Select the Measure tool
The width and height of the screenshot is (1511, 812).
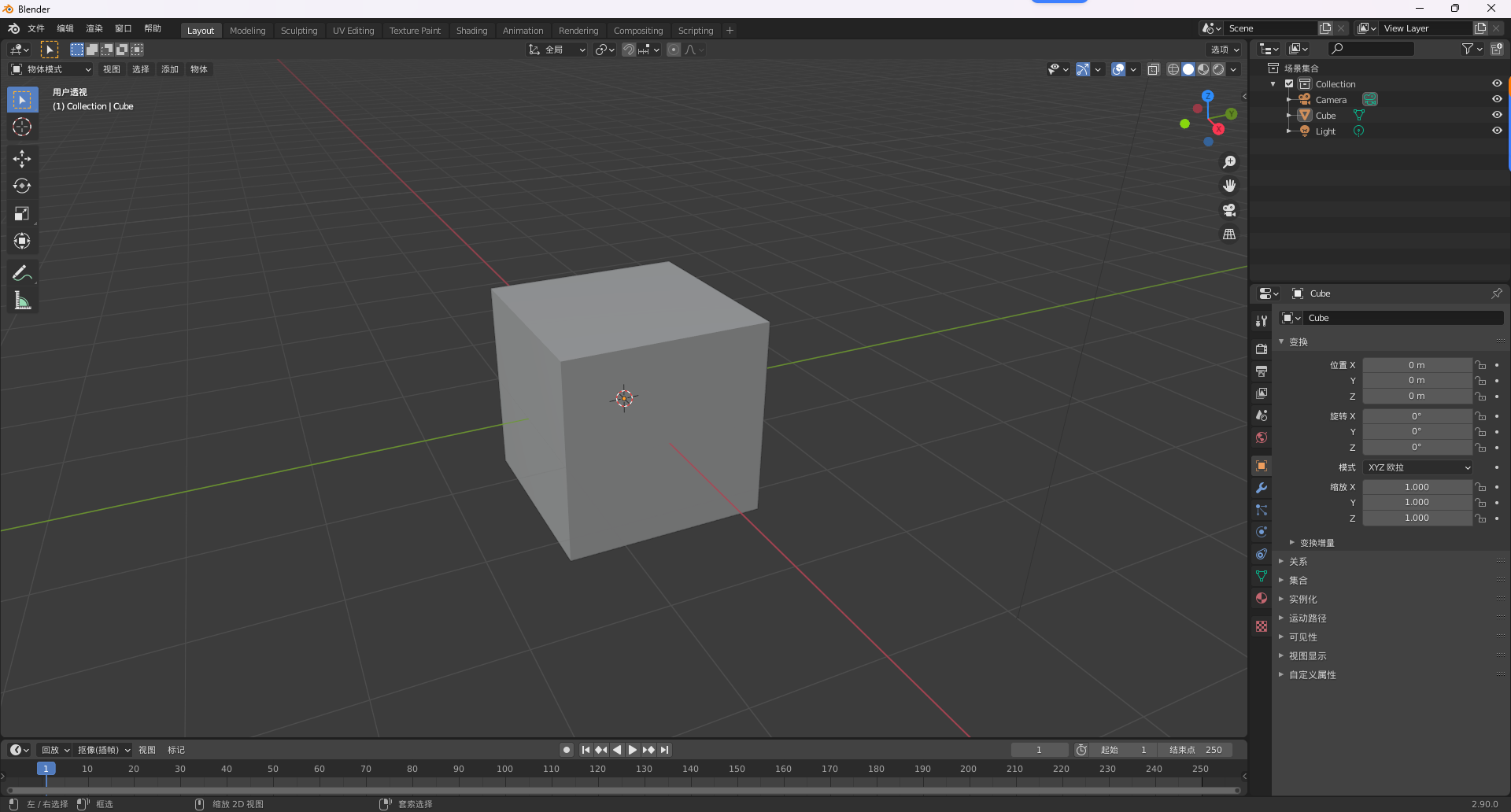click(x=22, y=300)
